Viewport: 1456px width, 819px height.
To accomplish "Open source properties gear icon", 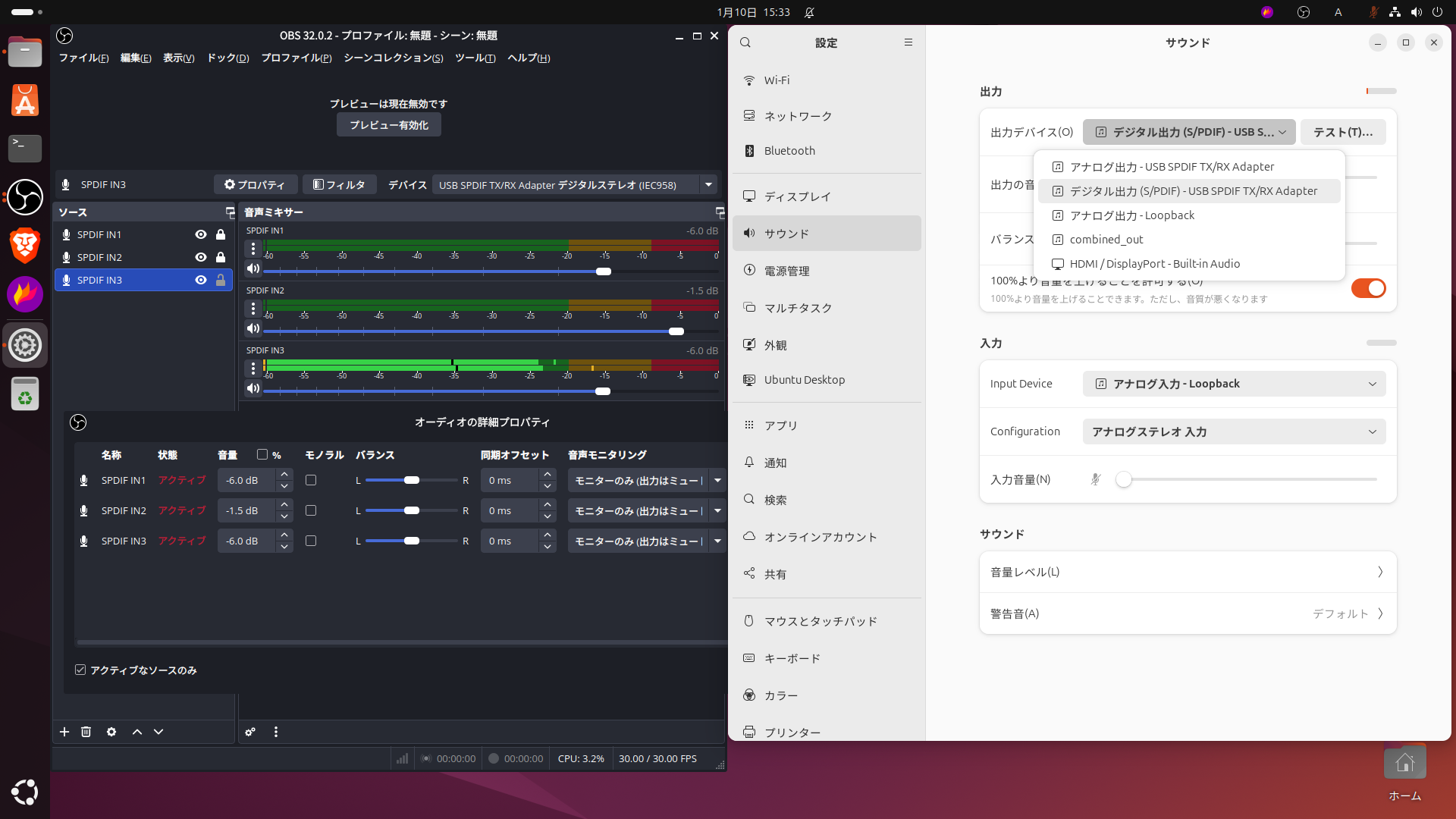I will (111, 732).
